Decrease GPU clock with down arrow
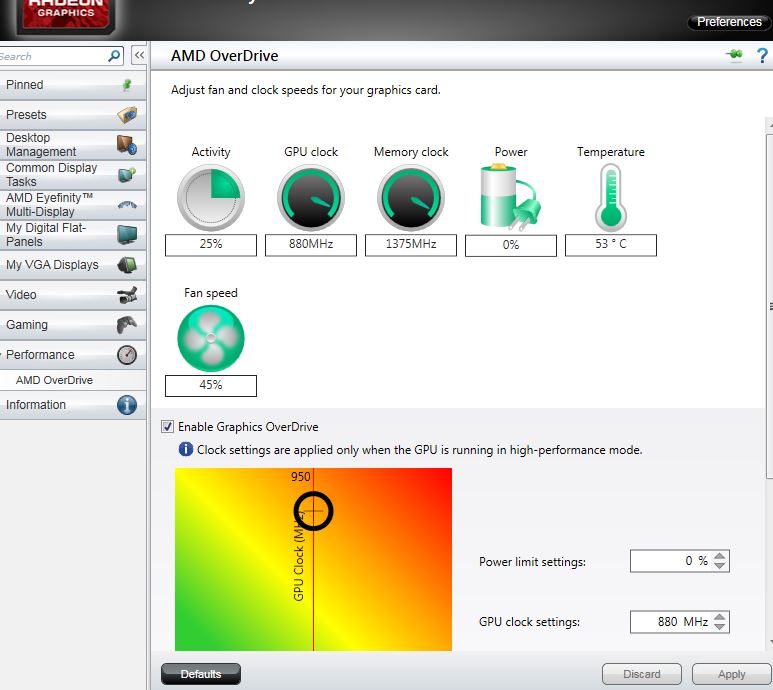 (x=720, y=626)
